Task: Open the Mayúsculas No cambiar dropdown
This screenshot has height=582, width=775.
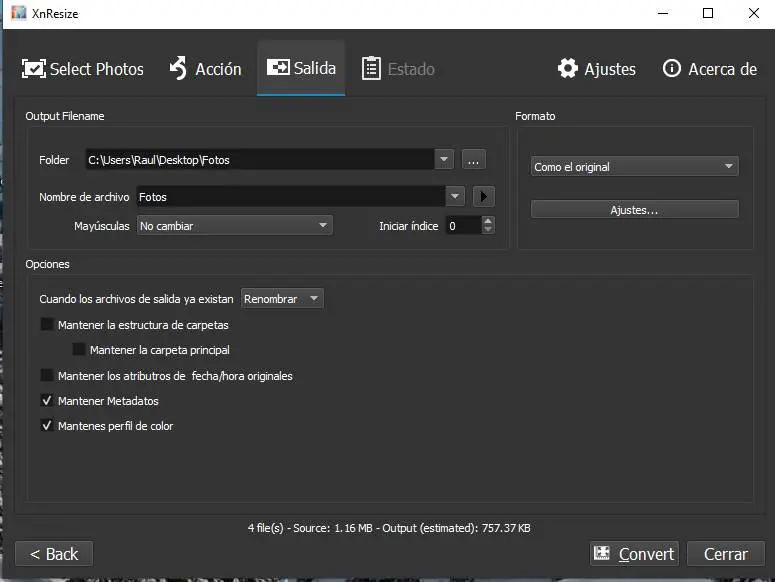Action: click(x=235, y=225)
